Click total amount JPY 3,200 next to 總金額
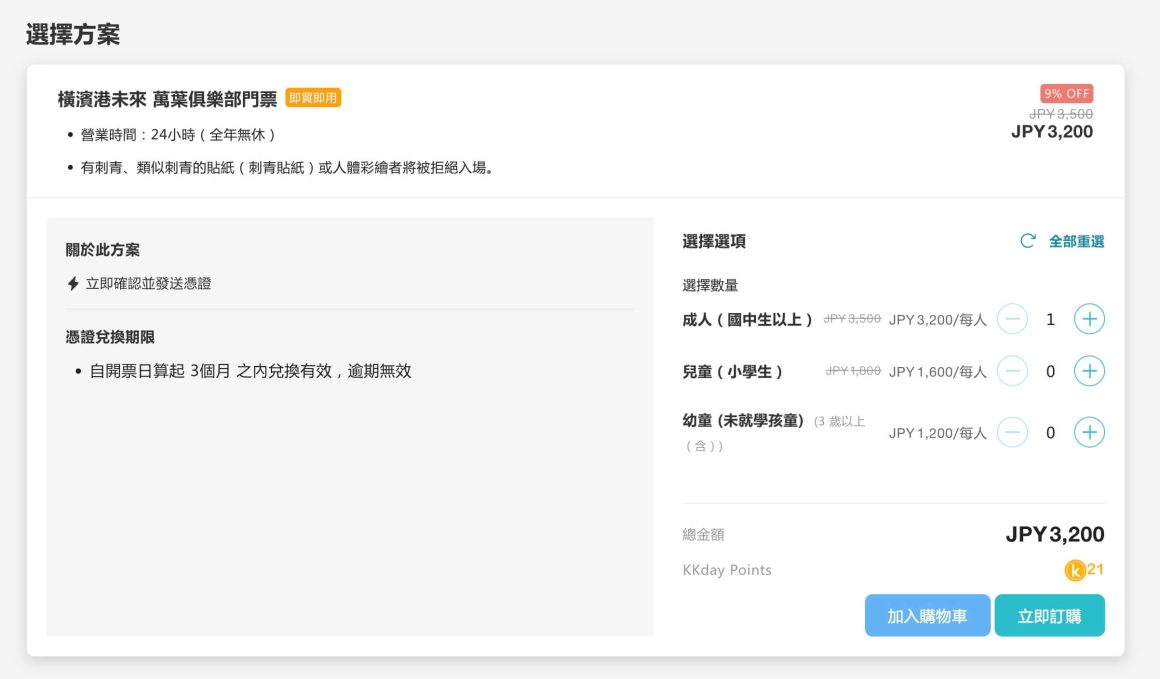1160x679 pixels. [x=1055, y=534]
